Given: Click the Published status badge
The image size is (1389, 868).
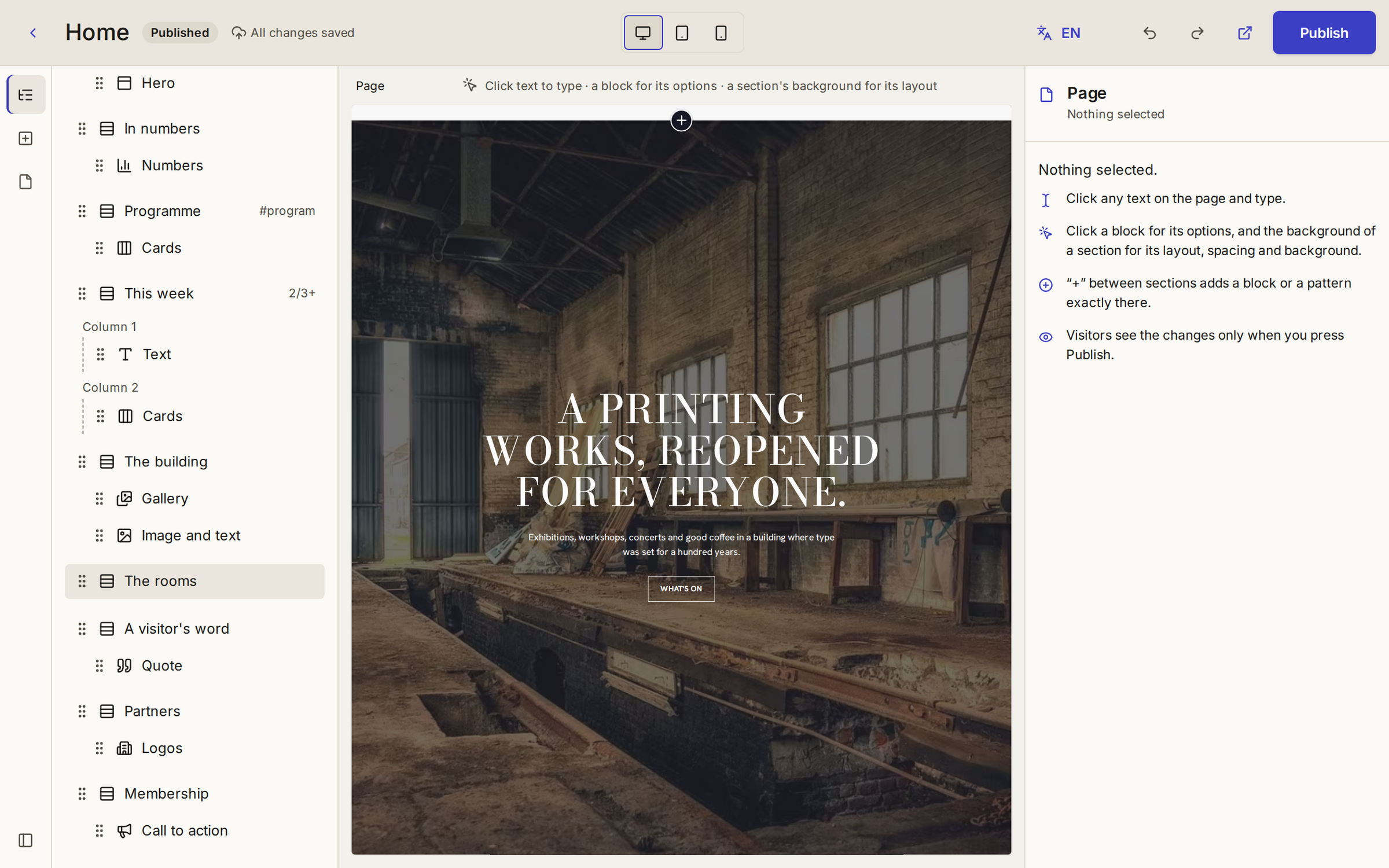Looking at the screenshot, I should click(180, 33).
